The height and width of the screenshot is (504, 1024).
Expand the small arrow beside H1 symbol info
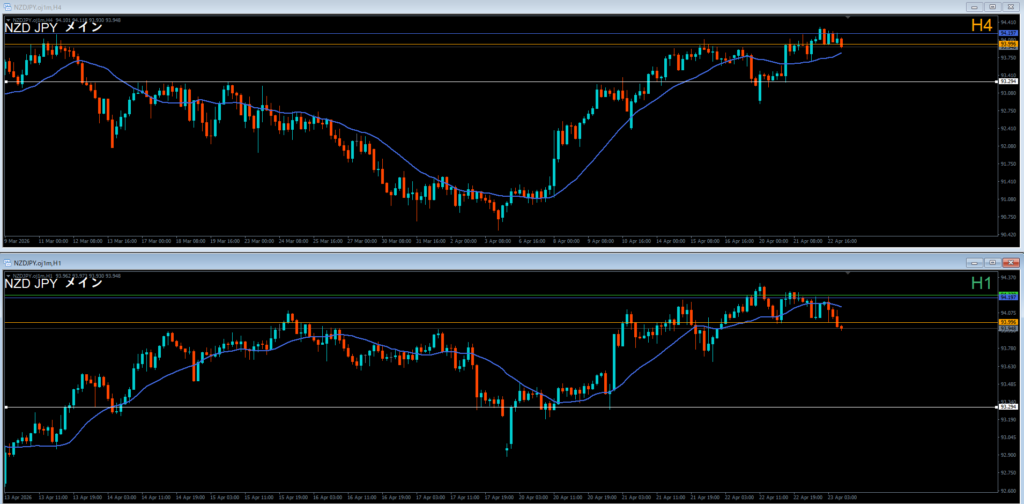8,274
